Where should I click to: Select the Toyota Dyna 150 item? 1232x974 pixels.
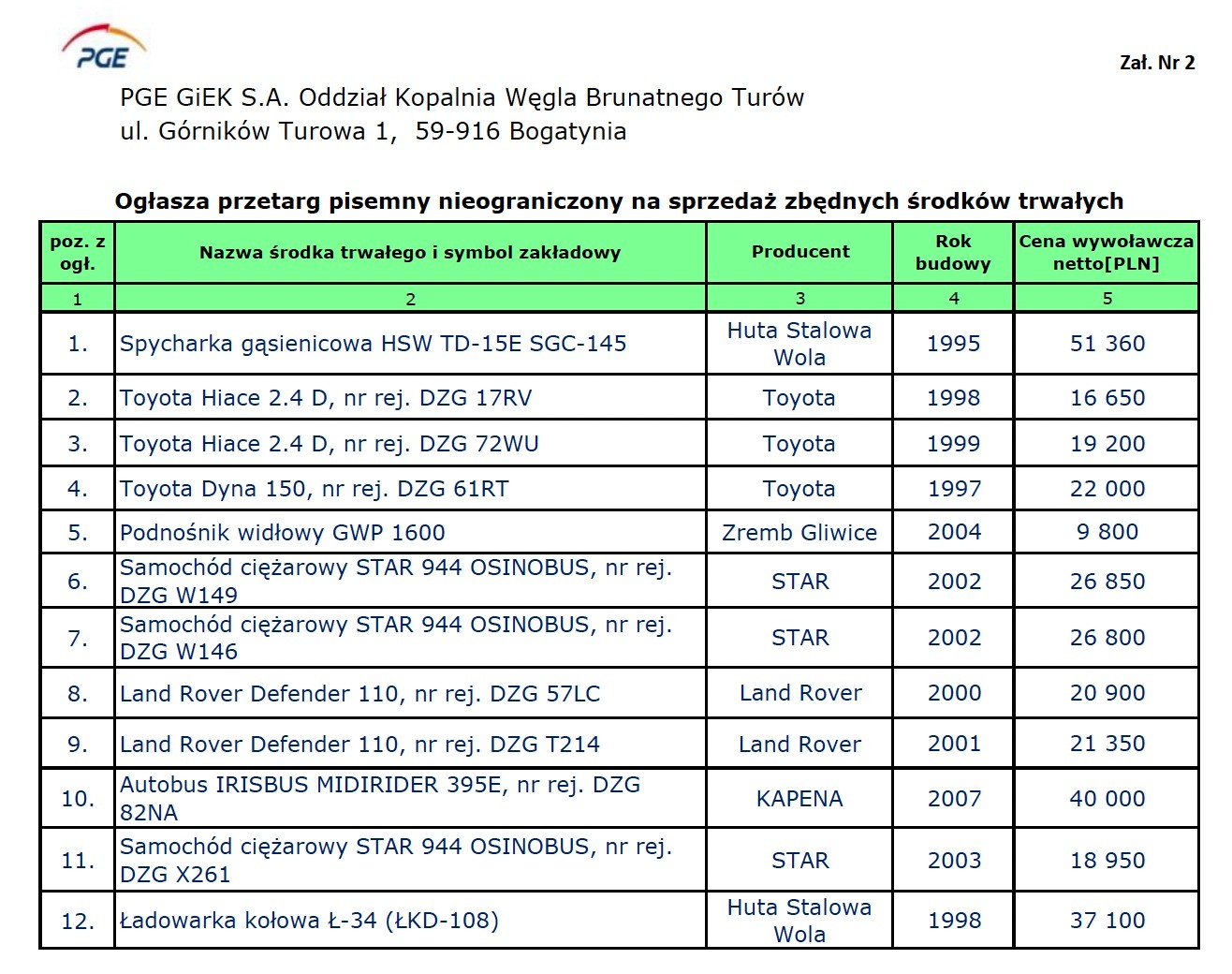tap(314, 489)
